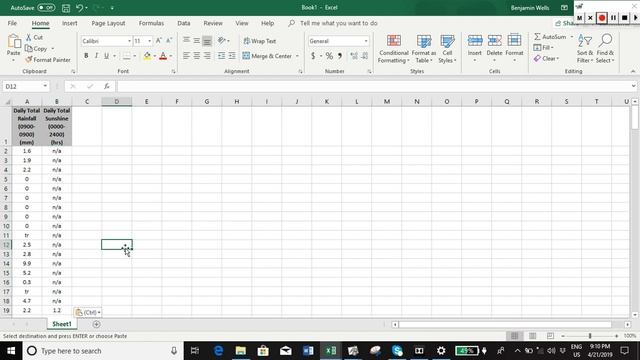Switch to Page Layout view in status bar
Image resolution: width=640 pixels, height=360 pixels.
click(532, 336)
